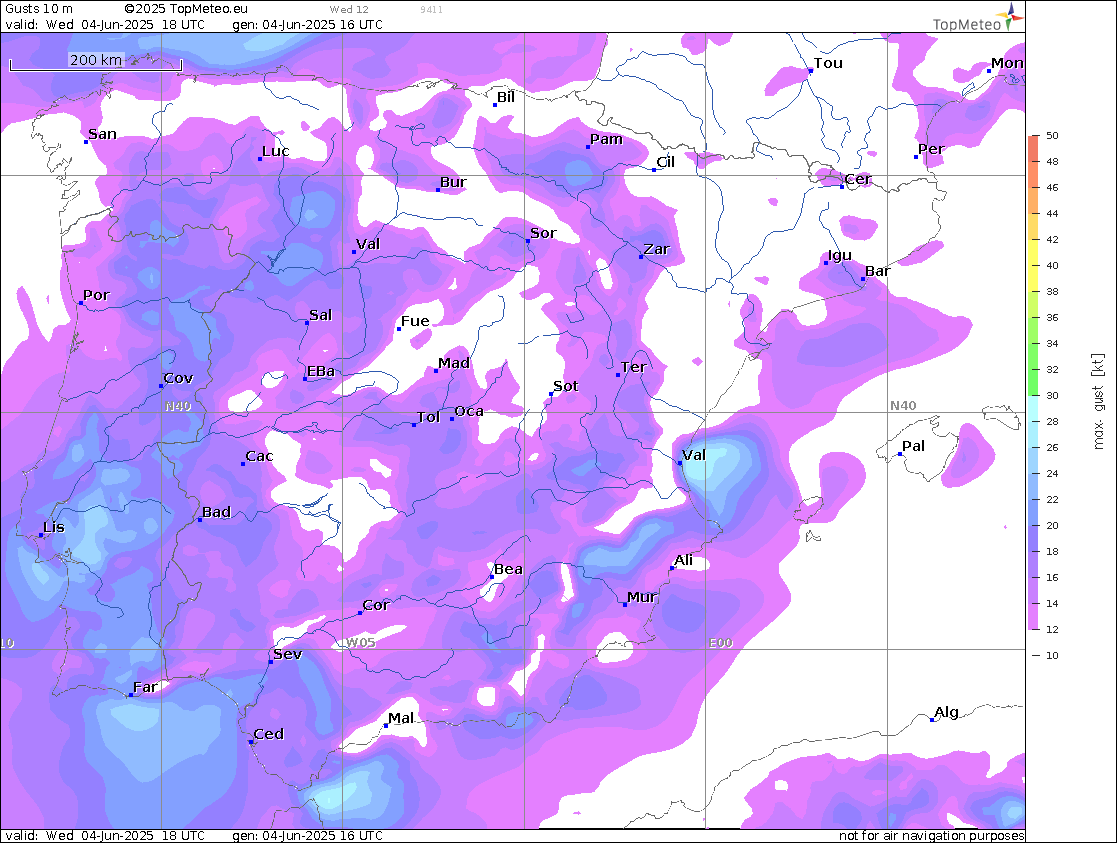The height and width of the screenshot is (843, 1117).
Task: Click the "Wed 12" header label
Action: coord(349,9)
